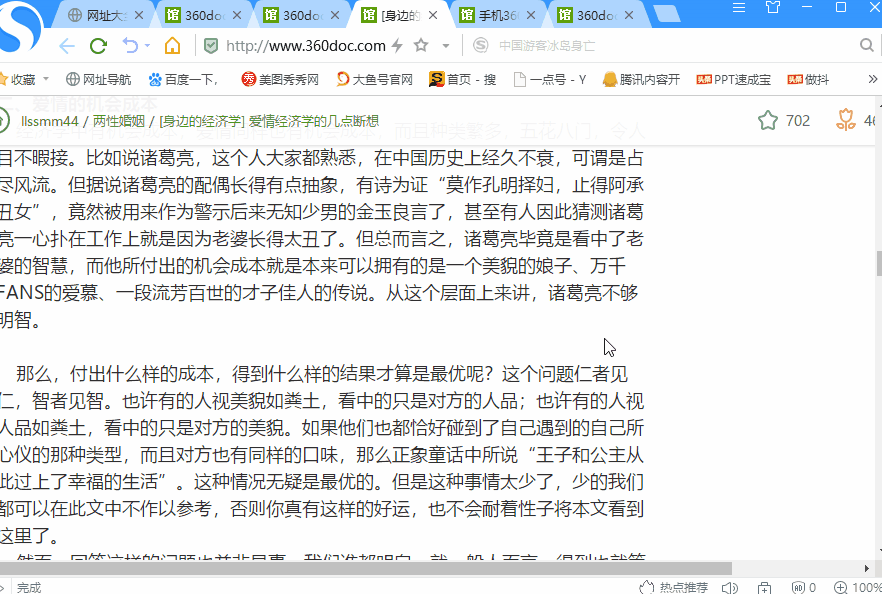882x594 pixels.
Task: Click the 热点推荐 status bar item
Action: (674, 587)
